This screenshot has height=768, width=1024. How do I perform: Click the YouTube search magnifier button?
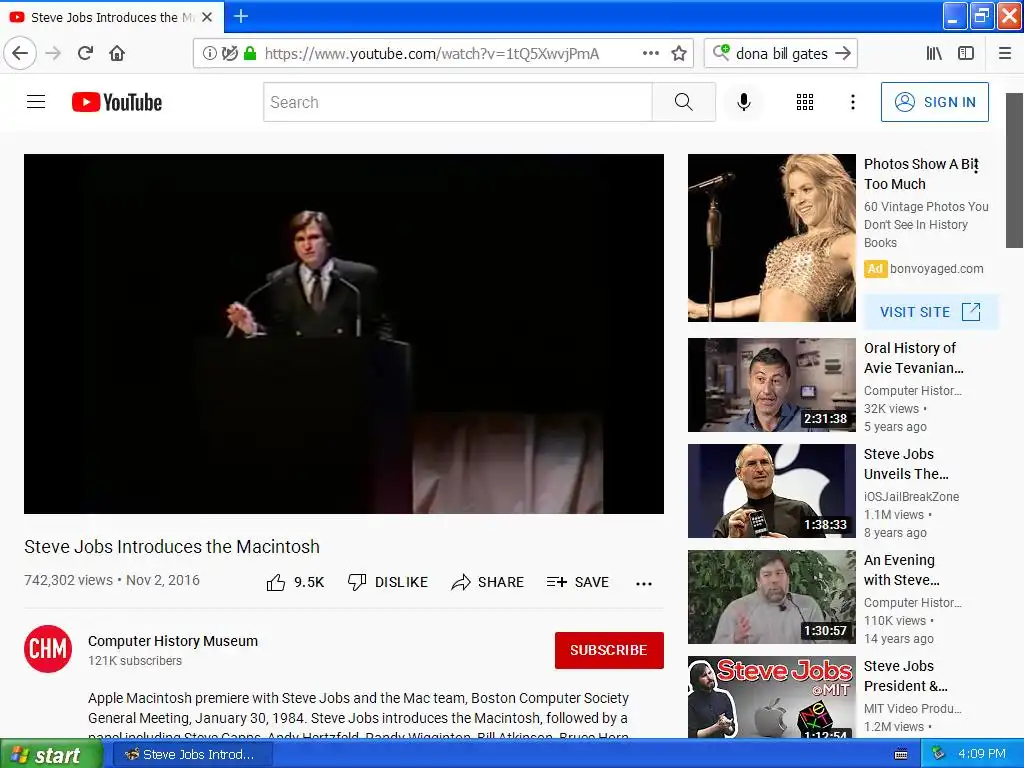[684, 102]
